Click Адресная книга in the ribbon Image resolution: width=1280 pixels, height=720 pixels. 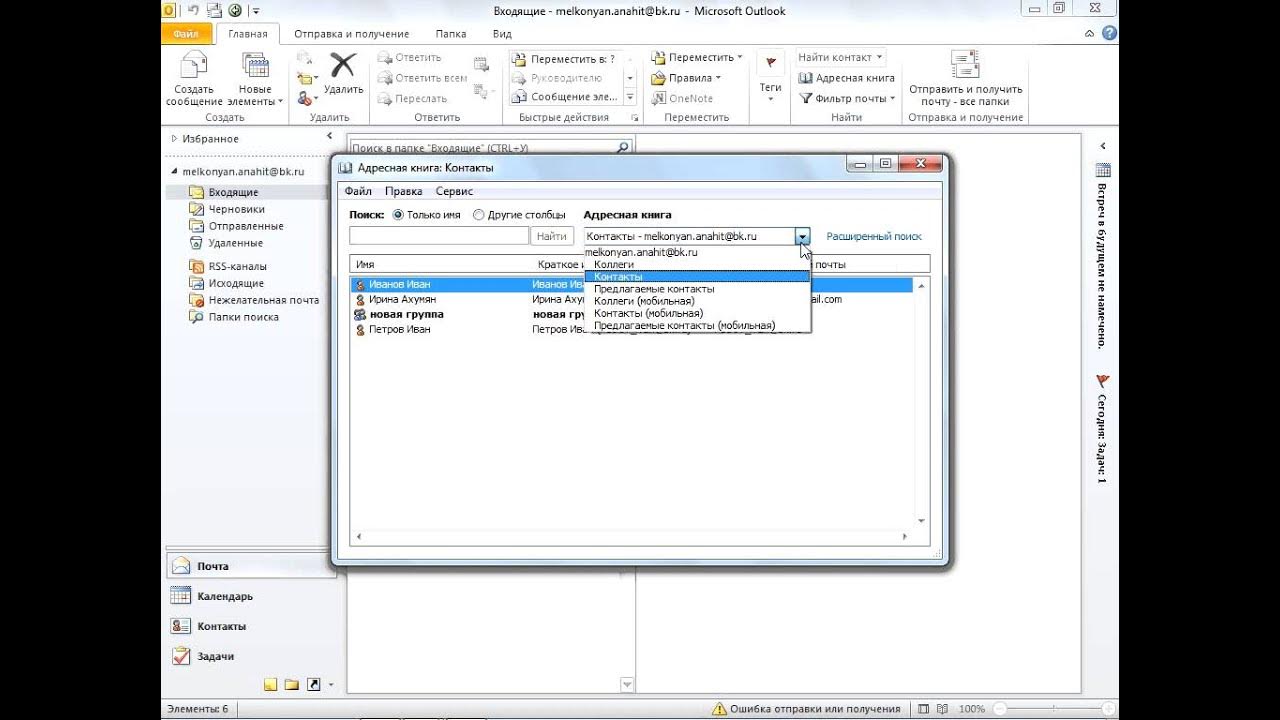click(x=847, y=78)
